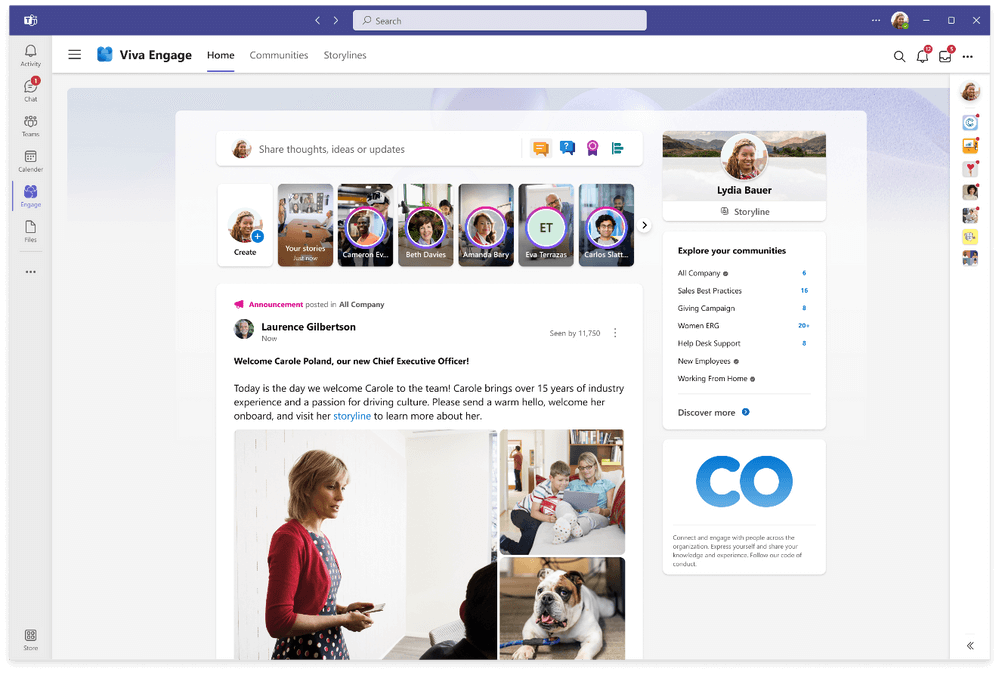Open the hamburger navigation menu
999x673 pixels.
(x=74, y=55)
